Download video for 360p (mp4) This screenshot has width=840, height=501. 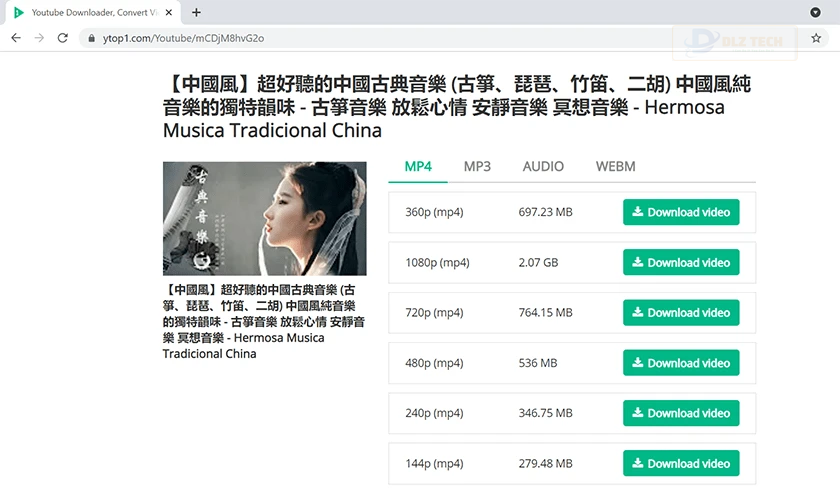681,212
